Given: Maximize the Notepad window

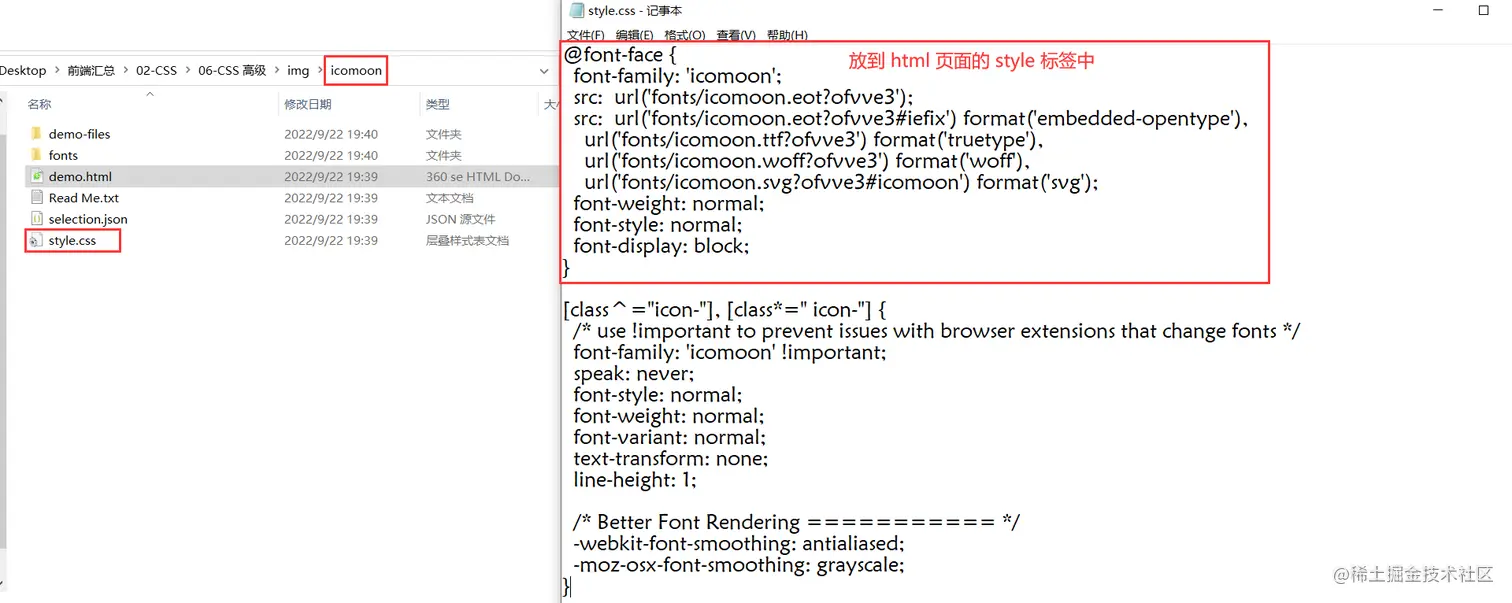Looking at the screenshot, I should (1484, 10).
